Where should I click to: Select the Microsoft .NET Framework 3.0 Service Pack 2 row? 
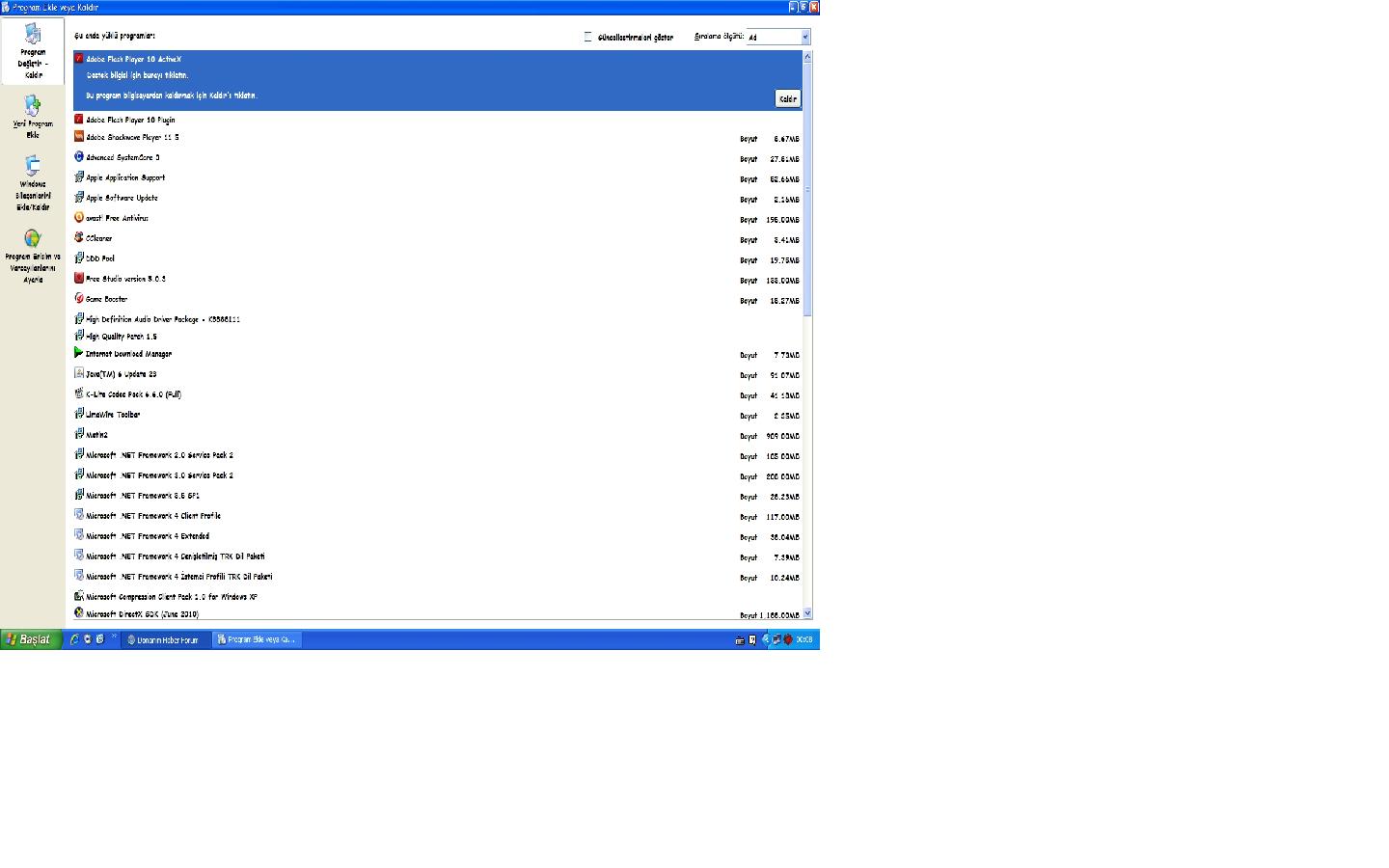coord(438,475)
